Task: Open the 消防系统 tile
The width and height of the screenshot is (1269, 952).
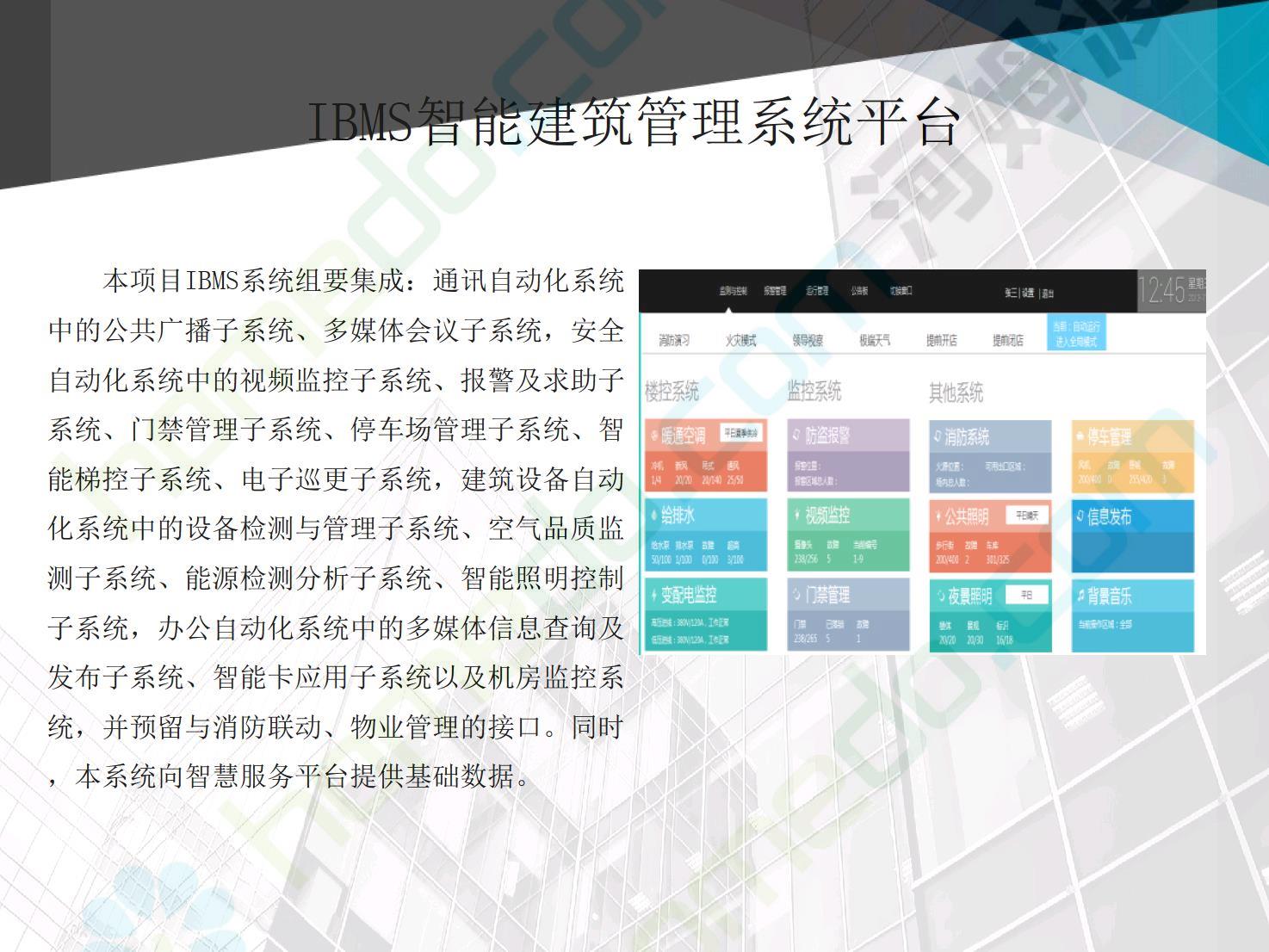Action: (990, 456)
